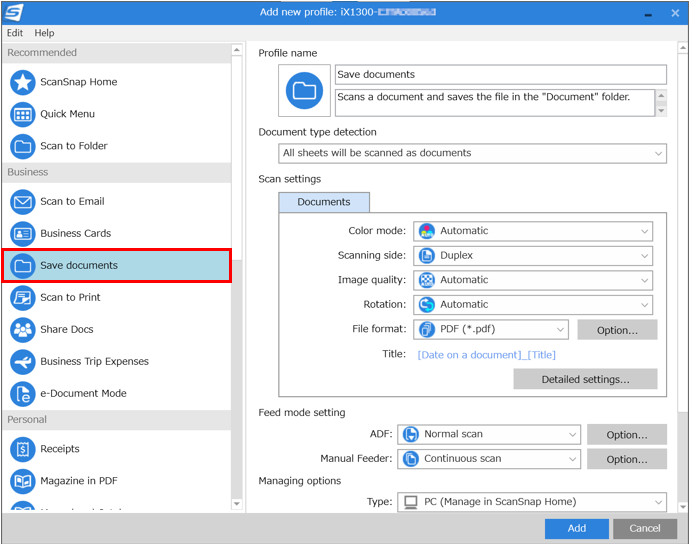Screen dimensions: 690x544
Task: Open the managing options Type dropdown
Action: [532, 502]
